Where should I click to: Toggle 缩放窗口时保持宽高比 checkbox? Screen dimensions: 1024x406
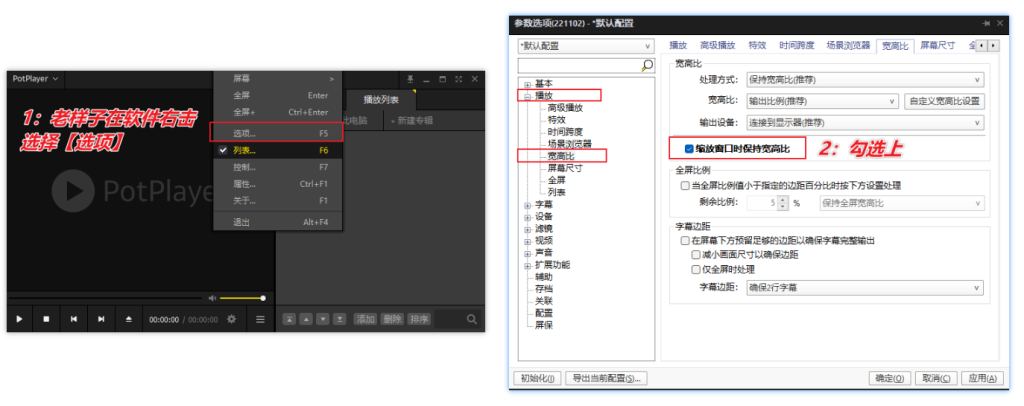(x=689, y=149)
